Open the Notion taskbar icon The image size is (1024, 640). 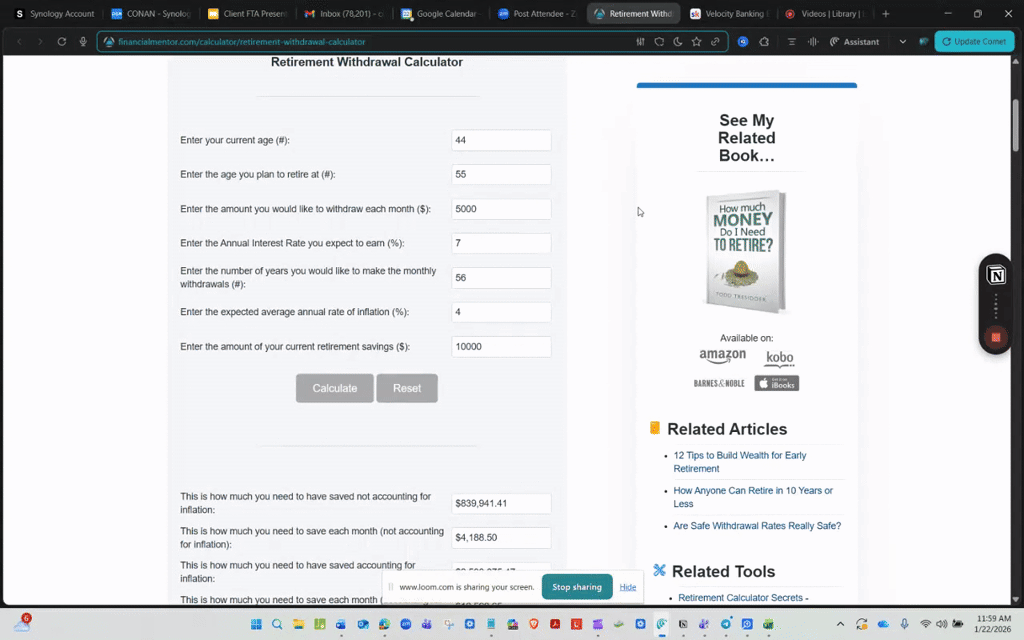[x=683, y=624]
